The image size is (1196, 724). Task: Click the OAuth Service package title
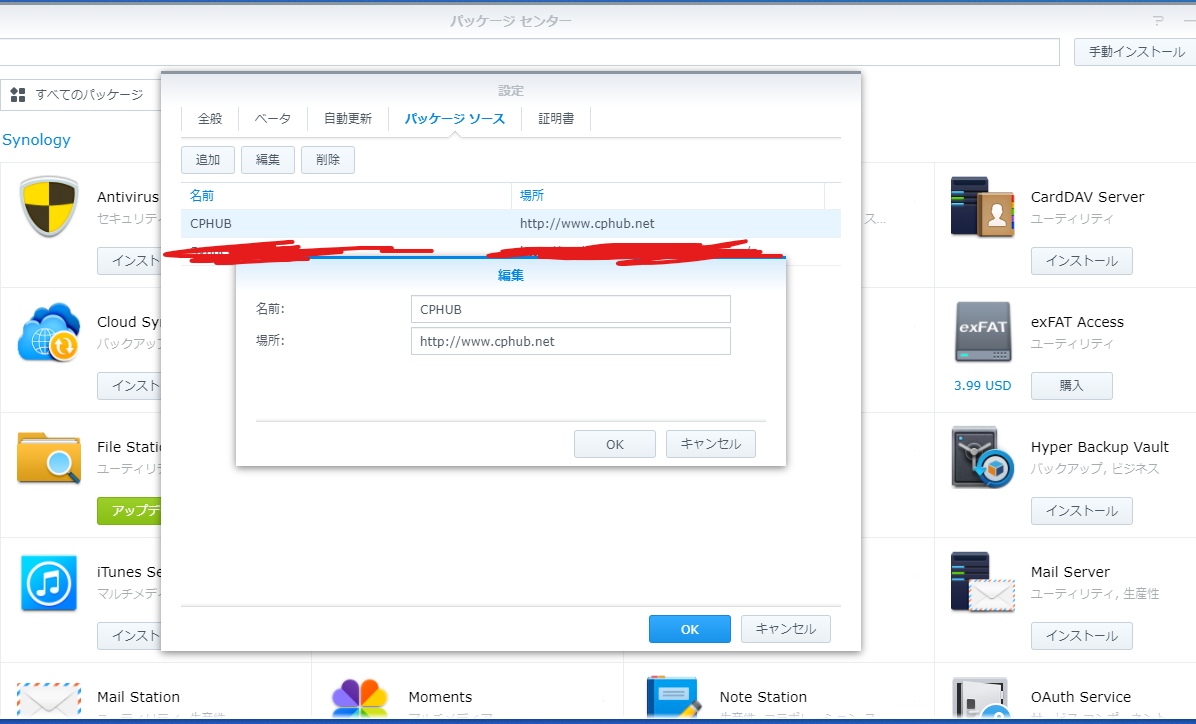[1081, 697]
